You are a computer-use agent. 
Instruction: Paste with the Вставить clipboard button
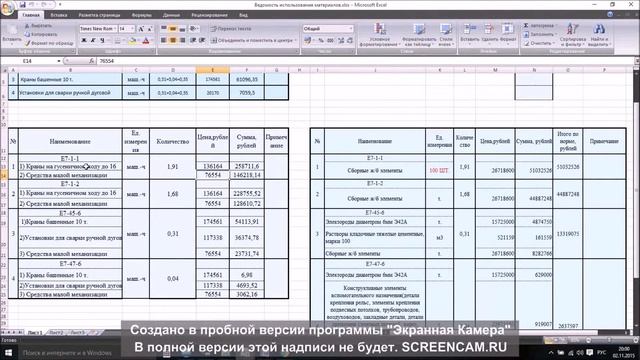11,34
